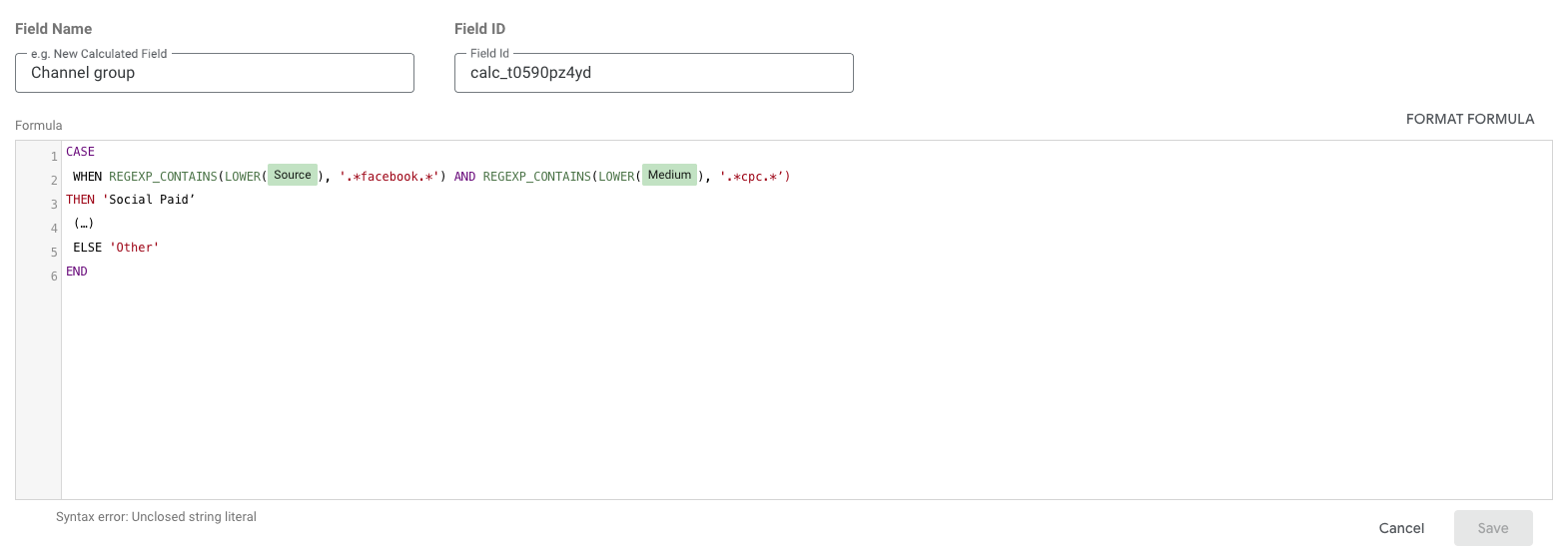Click the Field Name input box
This screenshot has height=556, width=1568.
point(214,73)
